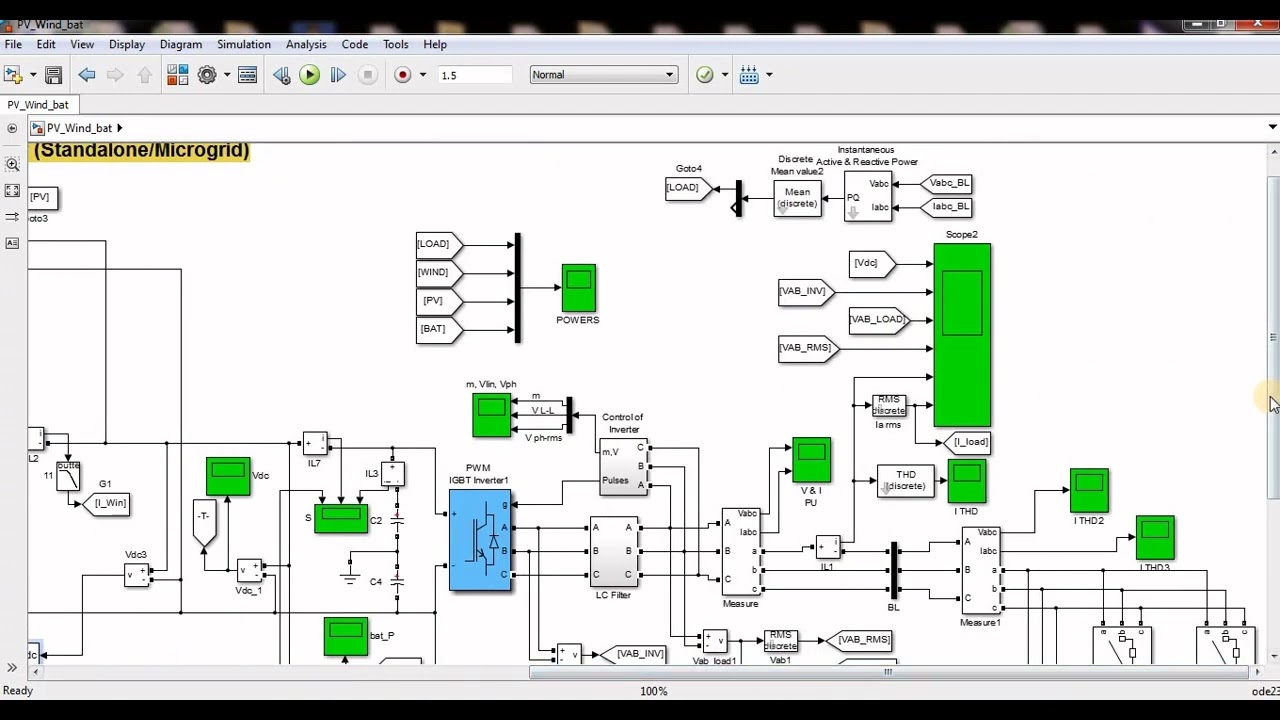This screenshot has height=720, width=1280.
Task: Expand the Model Advisor dropdown arrow
Action: click(x=724, y=75)
